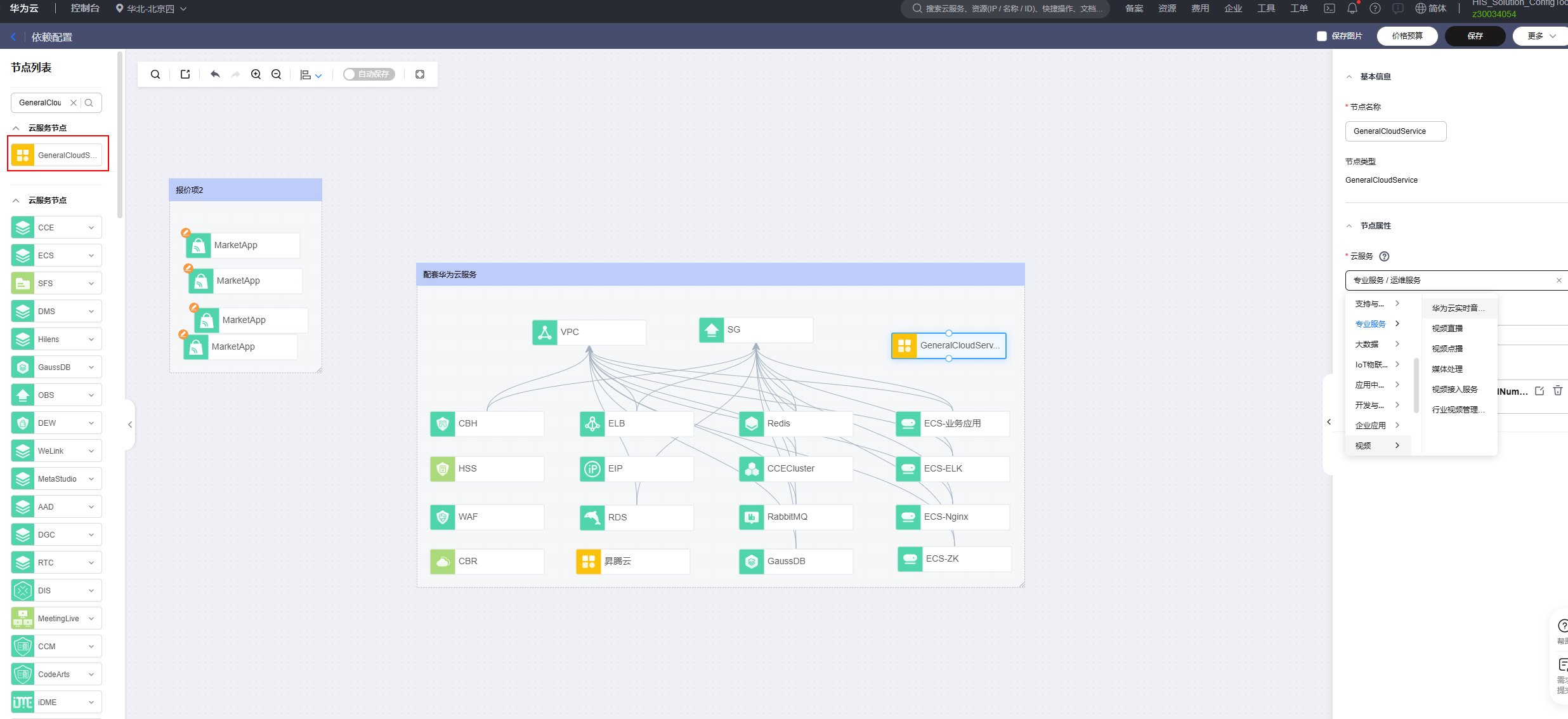
Task: Click the DIS node icon
Action: [23, 591]
